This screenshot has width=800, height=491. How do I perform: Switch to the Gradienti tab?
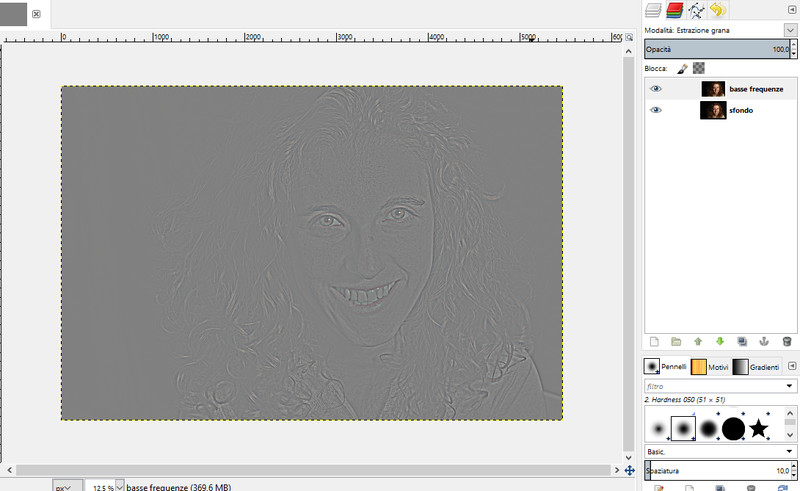pos(755,367)
